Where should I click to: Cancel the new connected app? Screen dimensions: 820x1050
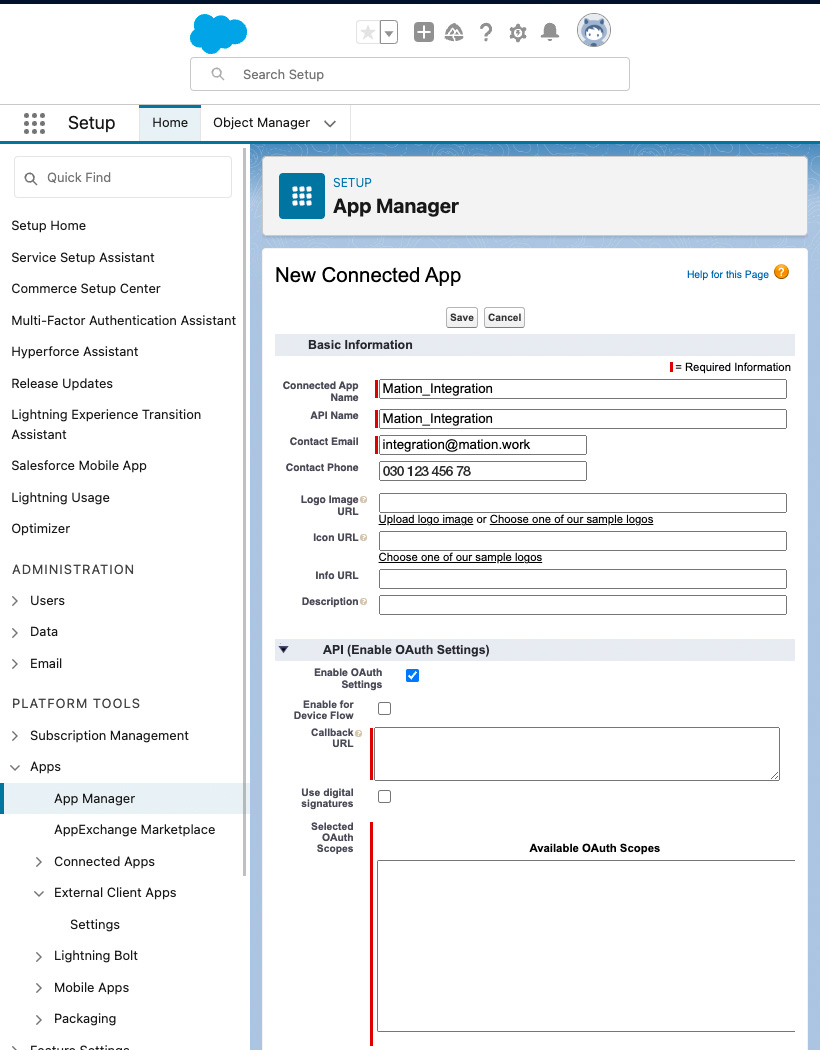tap(504, 317)
